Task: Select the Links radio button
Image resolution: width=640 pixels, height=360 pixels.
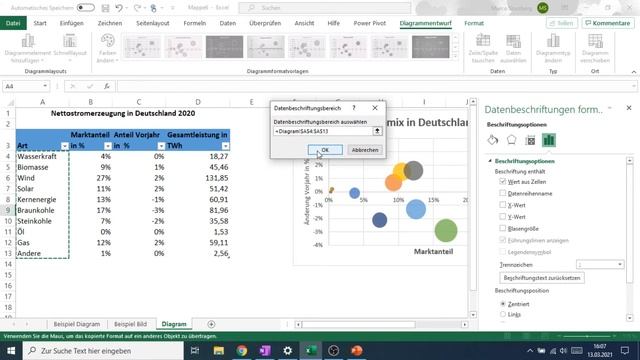Action: (503, 314)
